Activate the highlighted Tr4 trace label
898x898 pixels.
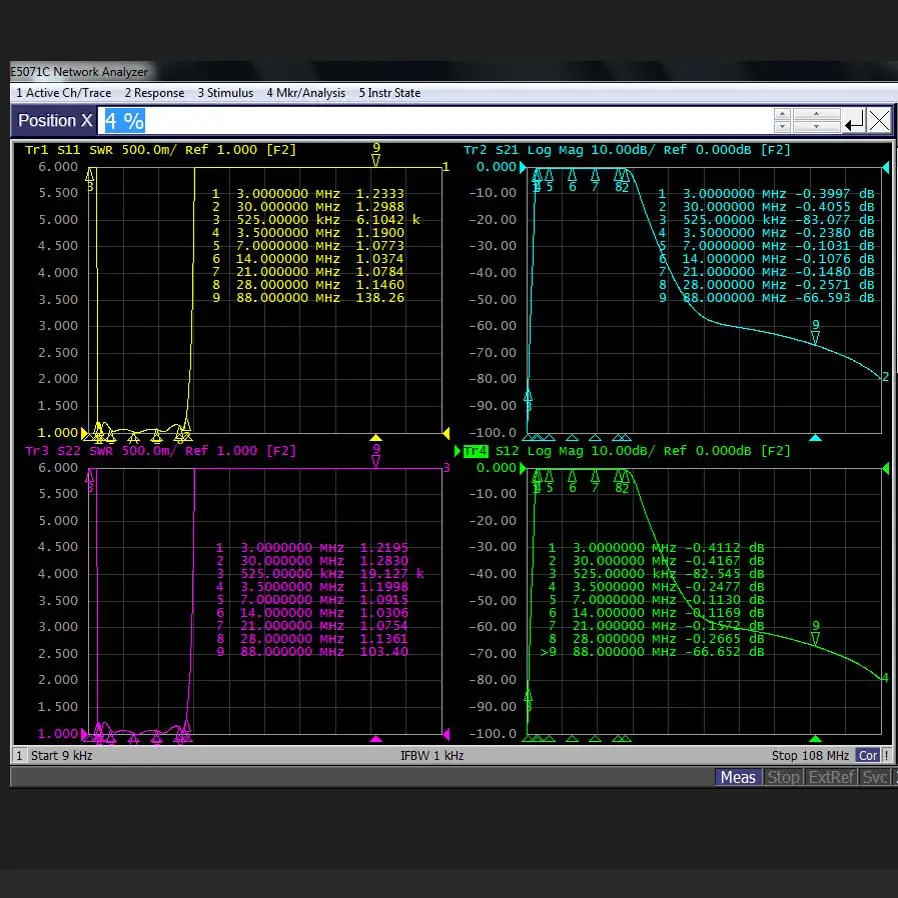(x=476, y=451)
